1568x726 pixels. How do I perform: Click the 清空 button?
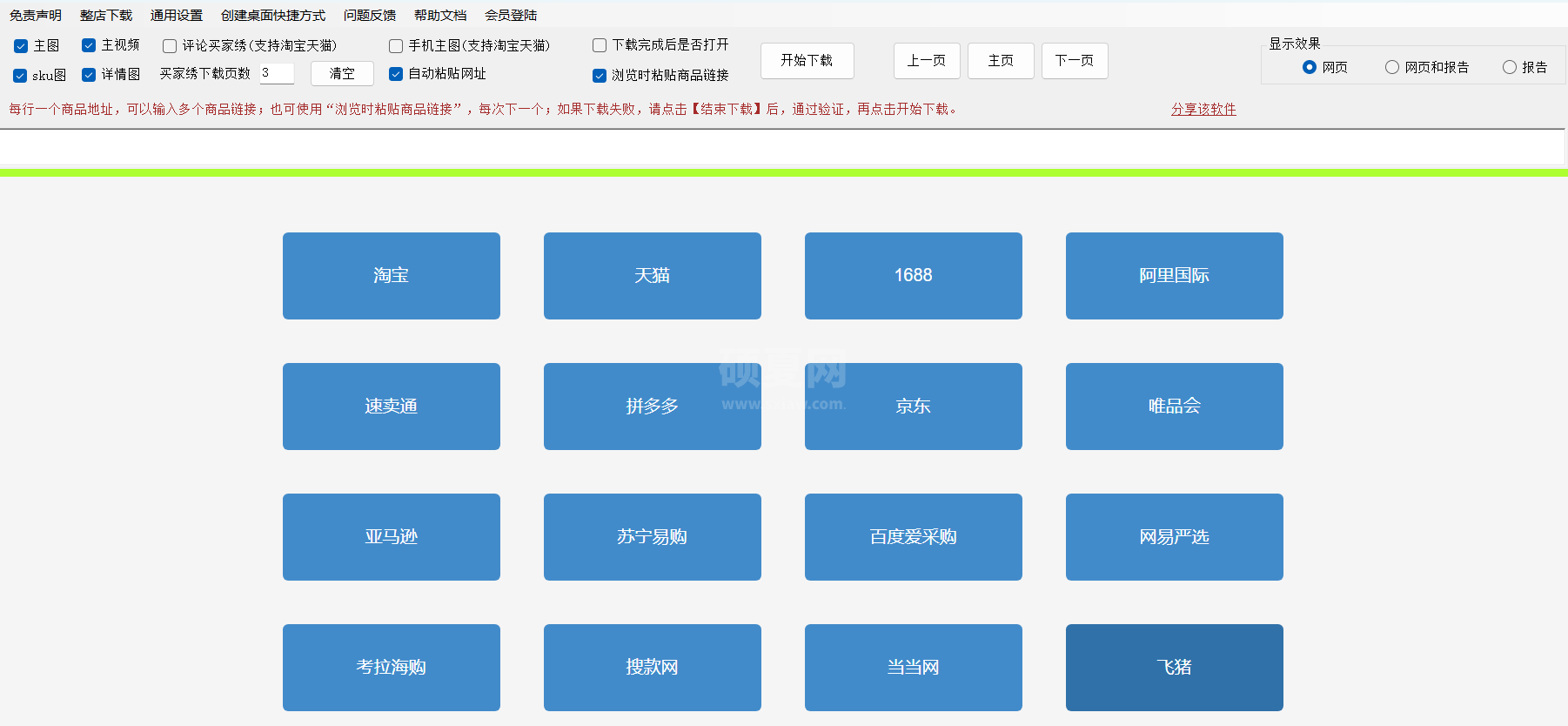point(342,74)
